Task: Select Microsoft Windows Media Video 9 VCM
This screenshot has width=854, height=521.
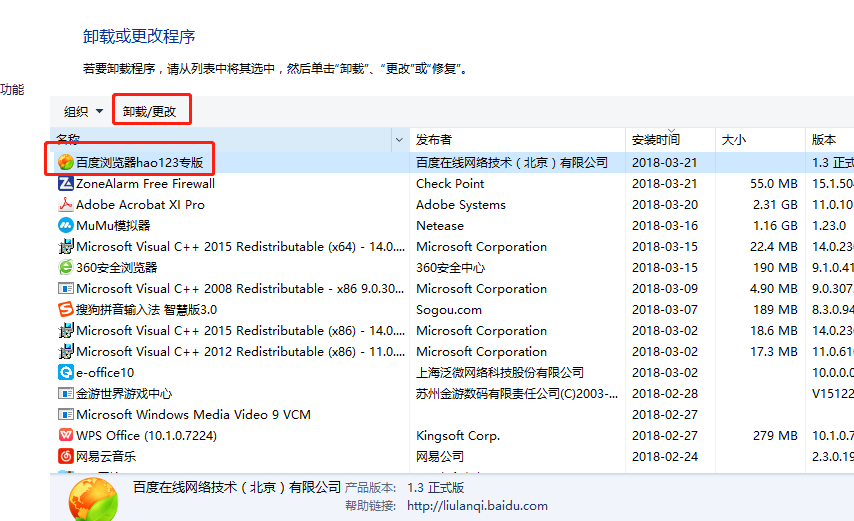Action: click(x=193, y=414)
